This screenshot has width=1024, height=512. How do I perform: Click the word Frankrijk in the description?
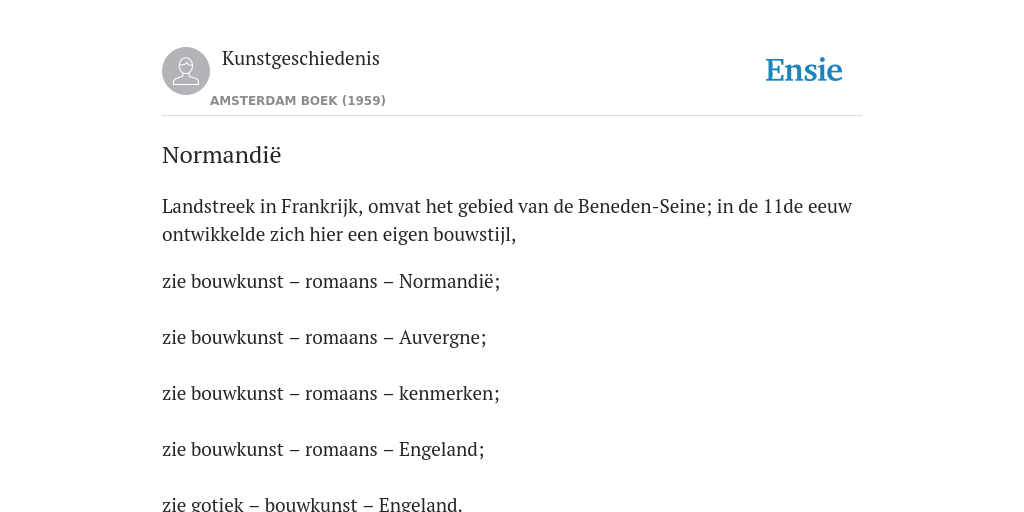(320, 207)
